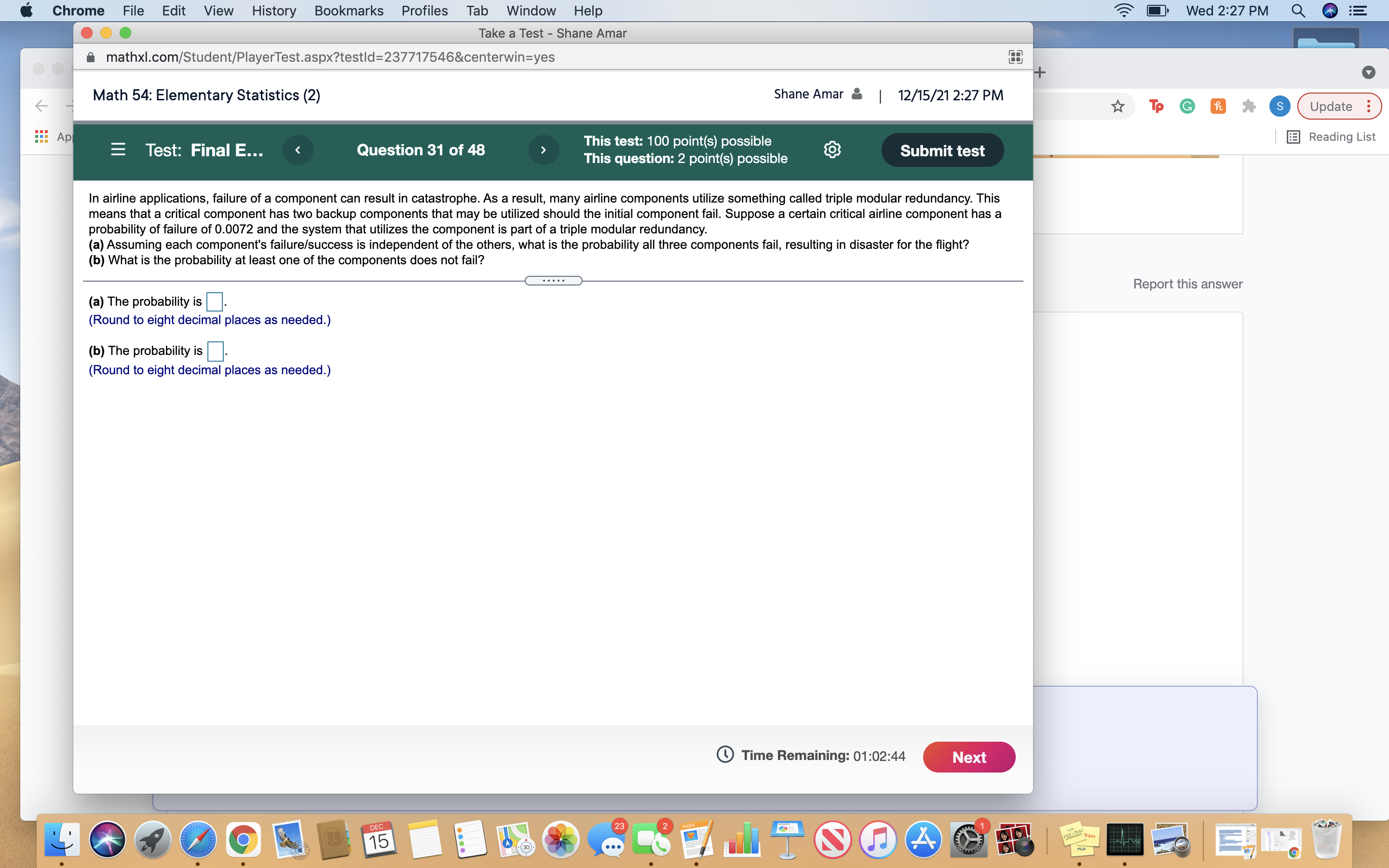Open Reading List in bookmarks bar
Viewport: 1389px width, 868px height.
[x=1331, y=136]
